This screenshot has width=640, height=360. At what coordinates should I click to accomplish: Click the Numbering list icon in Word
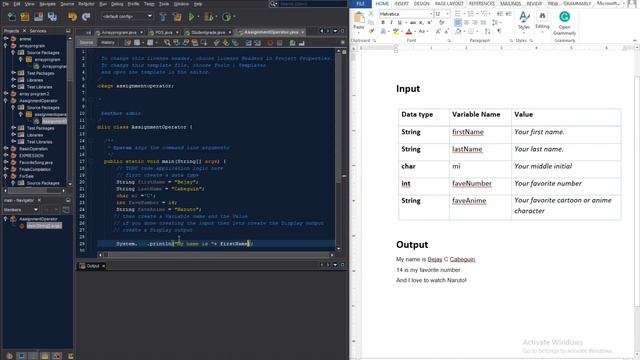pyautogui.click(x=471, y=14)
